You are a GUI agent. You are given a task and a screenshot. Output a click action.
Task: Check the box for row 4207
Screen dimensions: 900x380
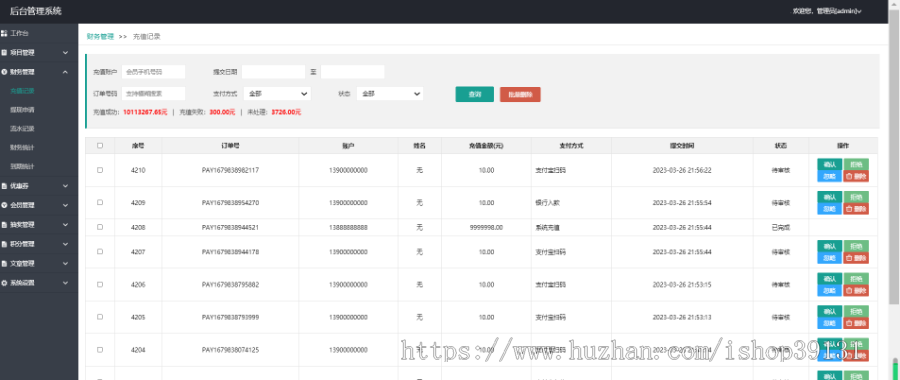coord(100,252)
